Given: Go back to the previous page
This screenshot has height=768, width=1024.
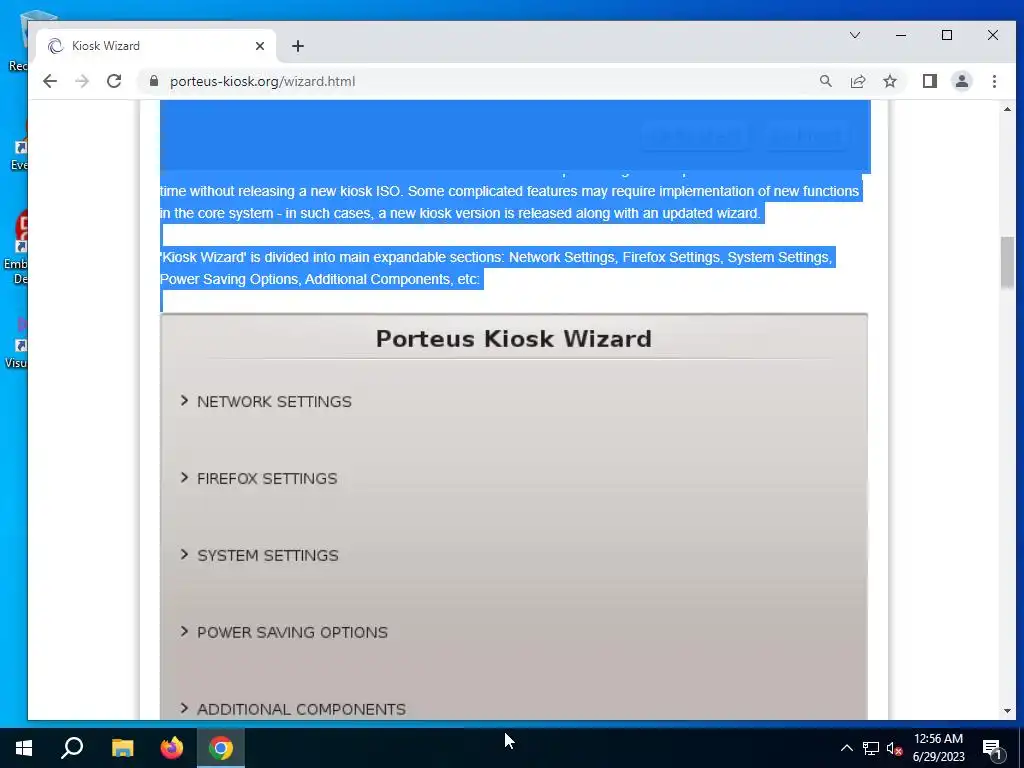Looking at the screenshot, I should click(50, 81).
